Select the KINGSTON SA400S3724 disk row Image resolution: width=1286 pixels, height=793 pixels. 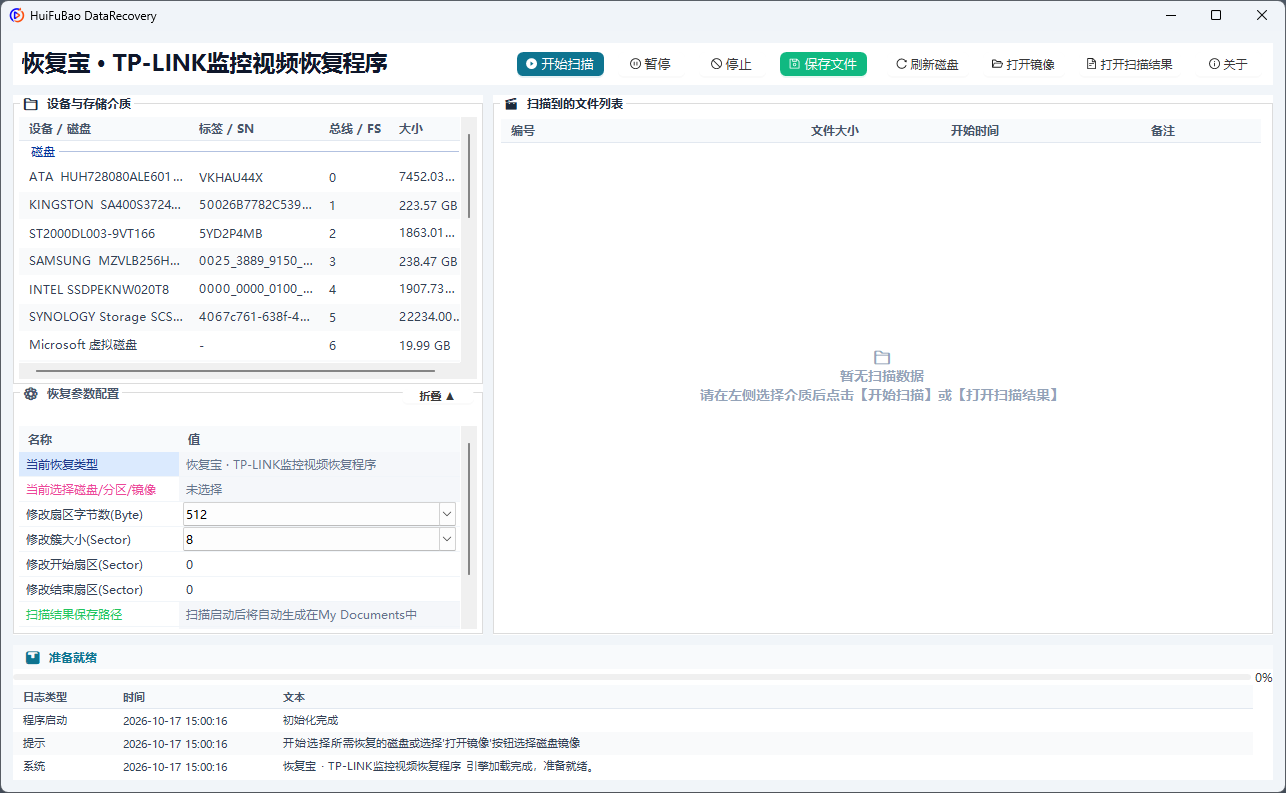pos(240,205)
